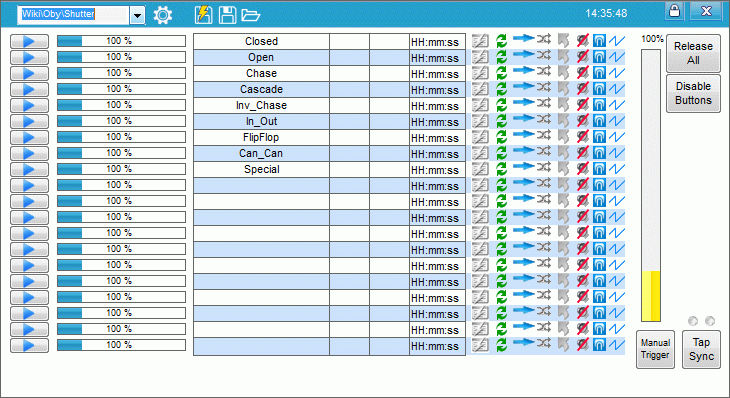Click the floppy disk save icon
The width and height of the screenshot is (730, 398).
227,15
